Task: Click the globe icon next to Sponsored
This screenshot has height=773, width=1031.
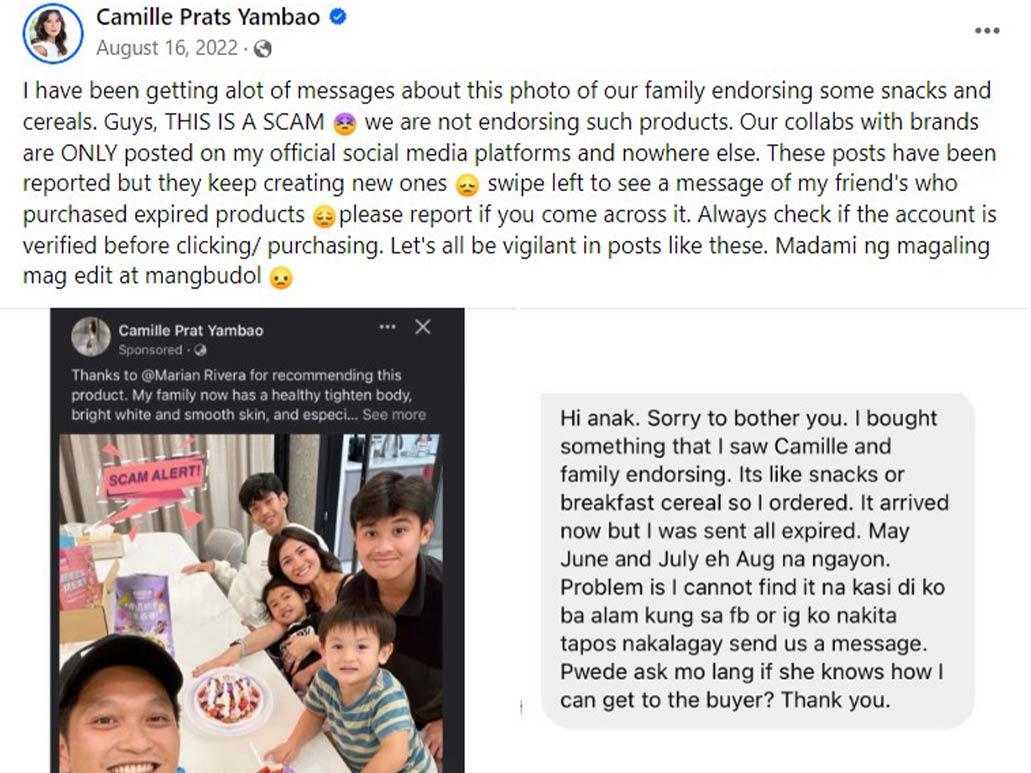Action: [x=199, y=350]
